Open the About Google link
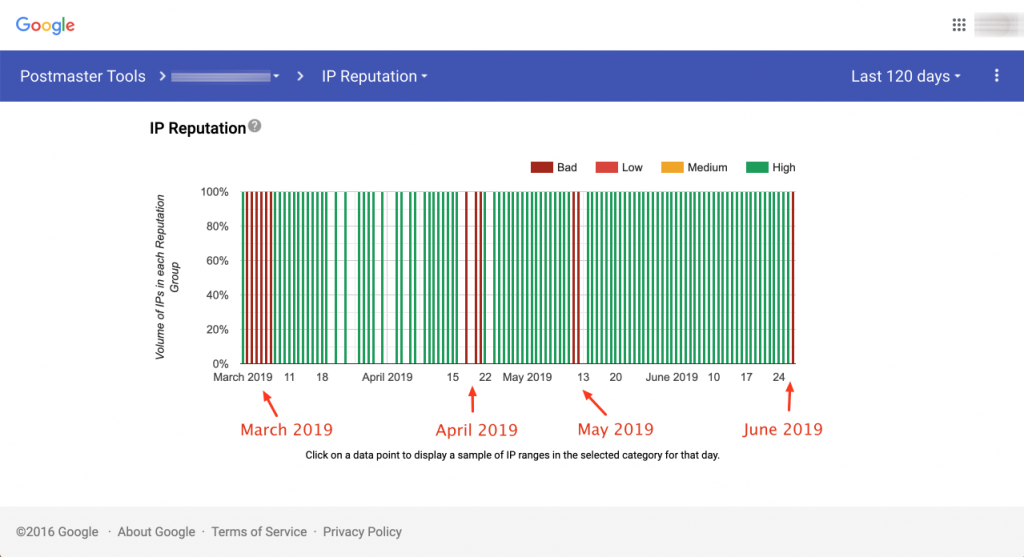The image size is (1024, 557). click(156, 532)
